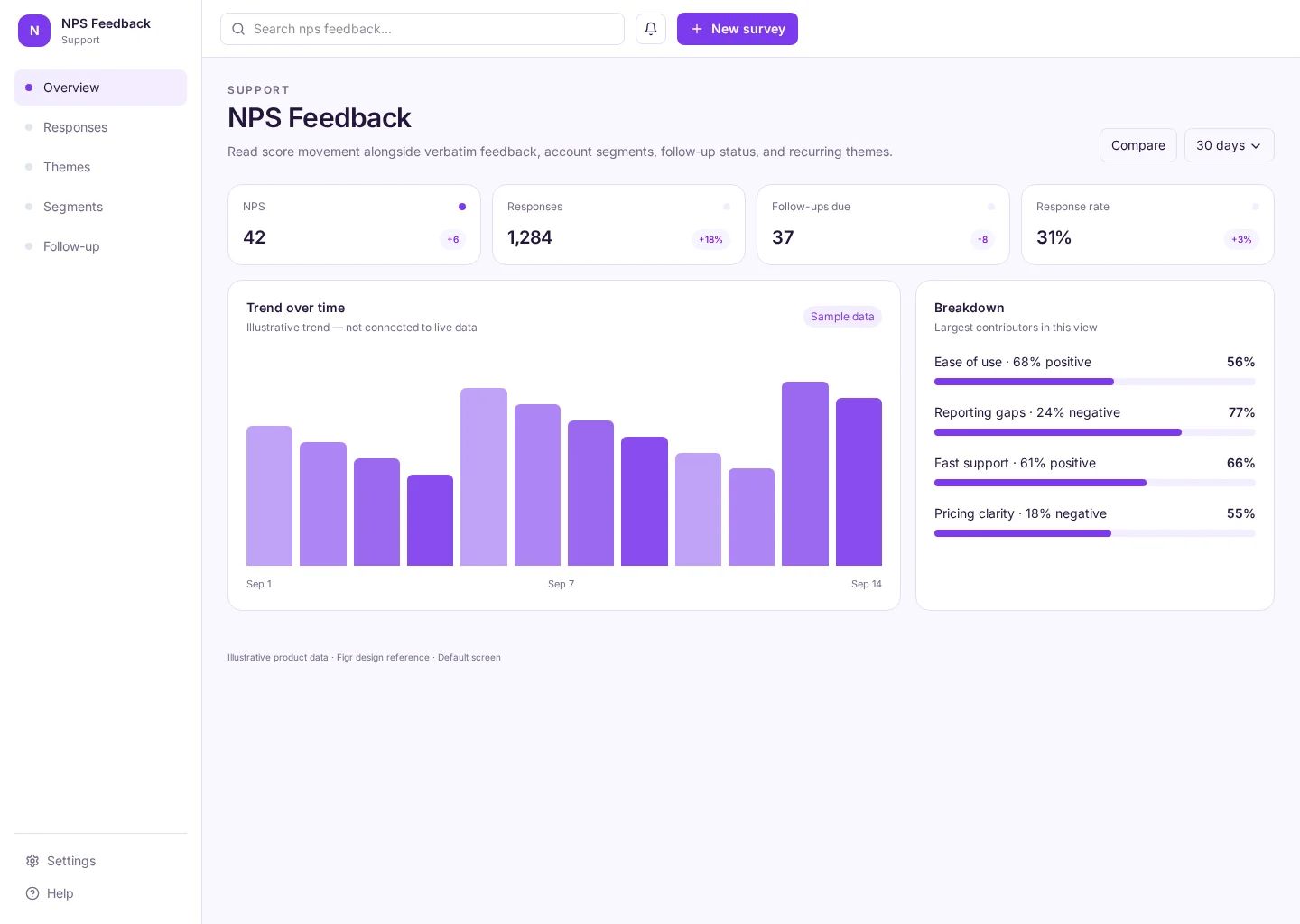Click 'Reporting gaps · 24% negative' text
Viewport: 1300px width, 924px height.
(1027, 412)
